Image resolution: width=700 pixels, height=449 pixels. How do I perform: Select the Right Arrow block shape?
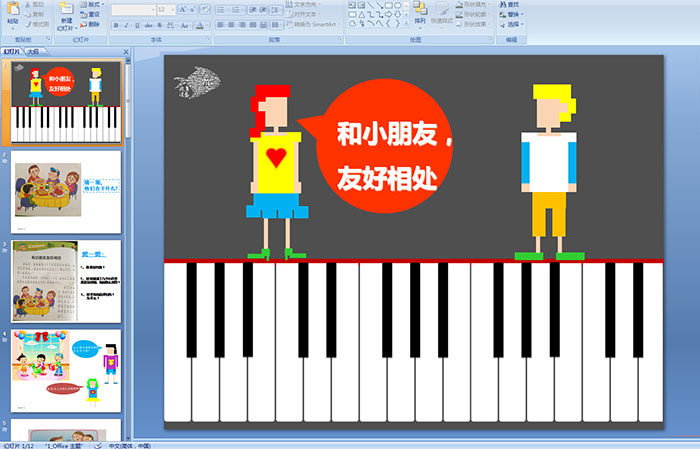388,14
